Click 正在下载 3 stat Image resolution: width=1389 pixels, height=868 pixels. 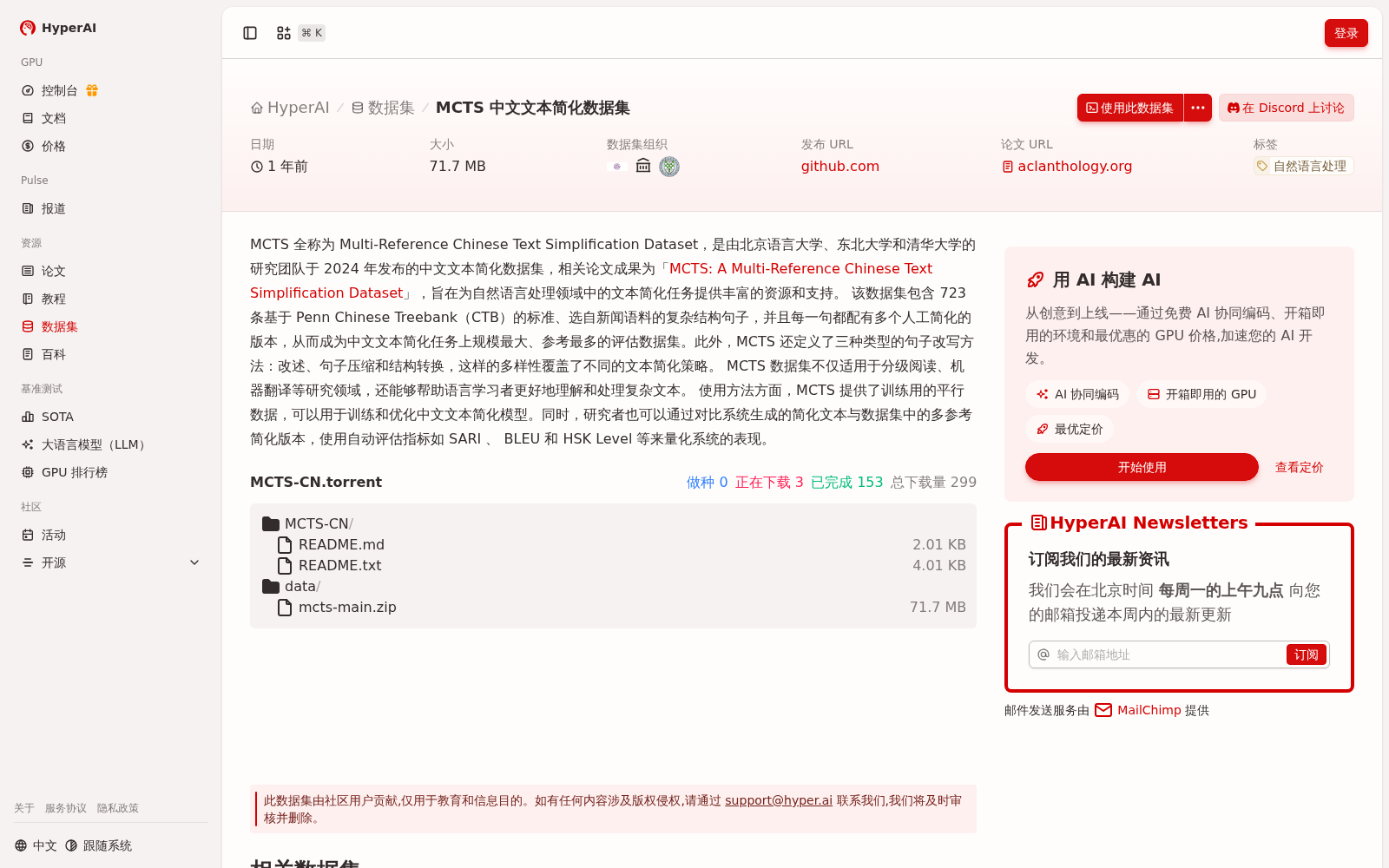[769, 482]
